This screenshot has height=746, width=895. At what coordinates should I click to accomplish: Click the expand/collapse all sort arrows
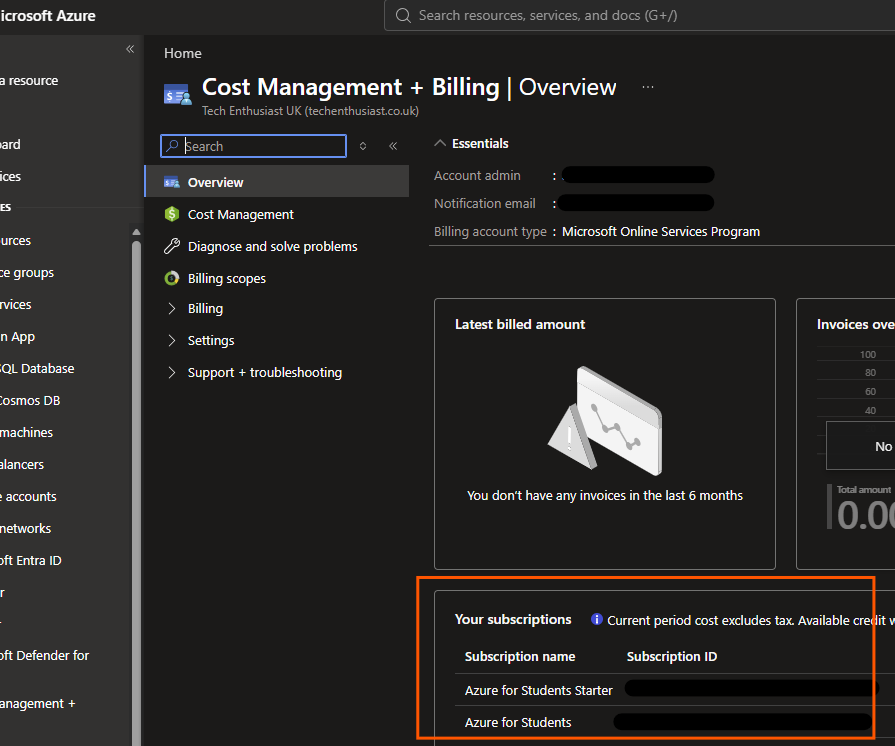click(362, 146)
